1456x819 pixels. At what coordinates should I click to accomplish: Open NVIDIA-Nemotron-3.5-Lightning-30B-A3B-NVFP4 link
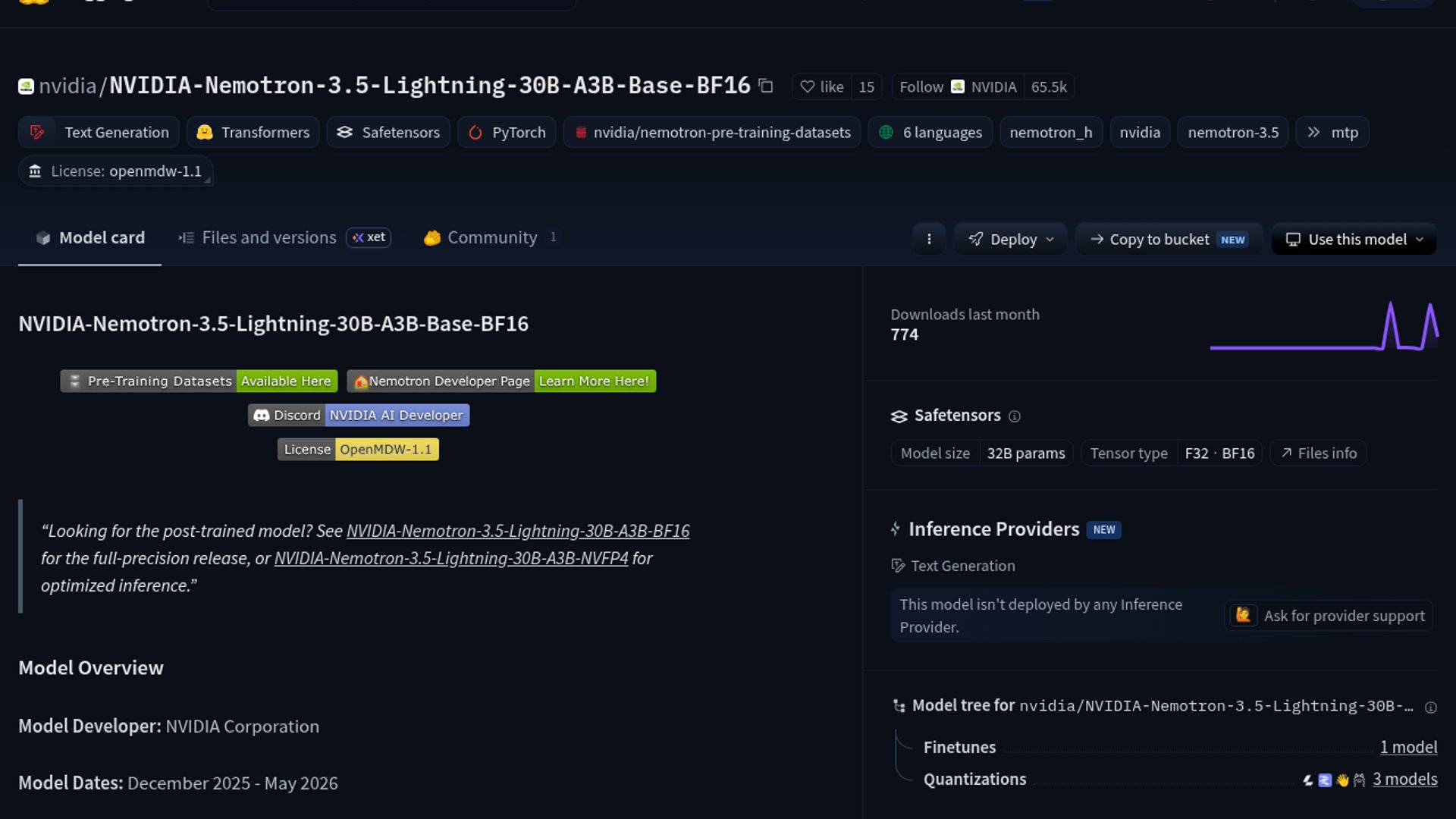451,558
